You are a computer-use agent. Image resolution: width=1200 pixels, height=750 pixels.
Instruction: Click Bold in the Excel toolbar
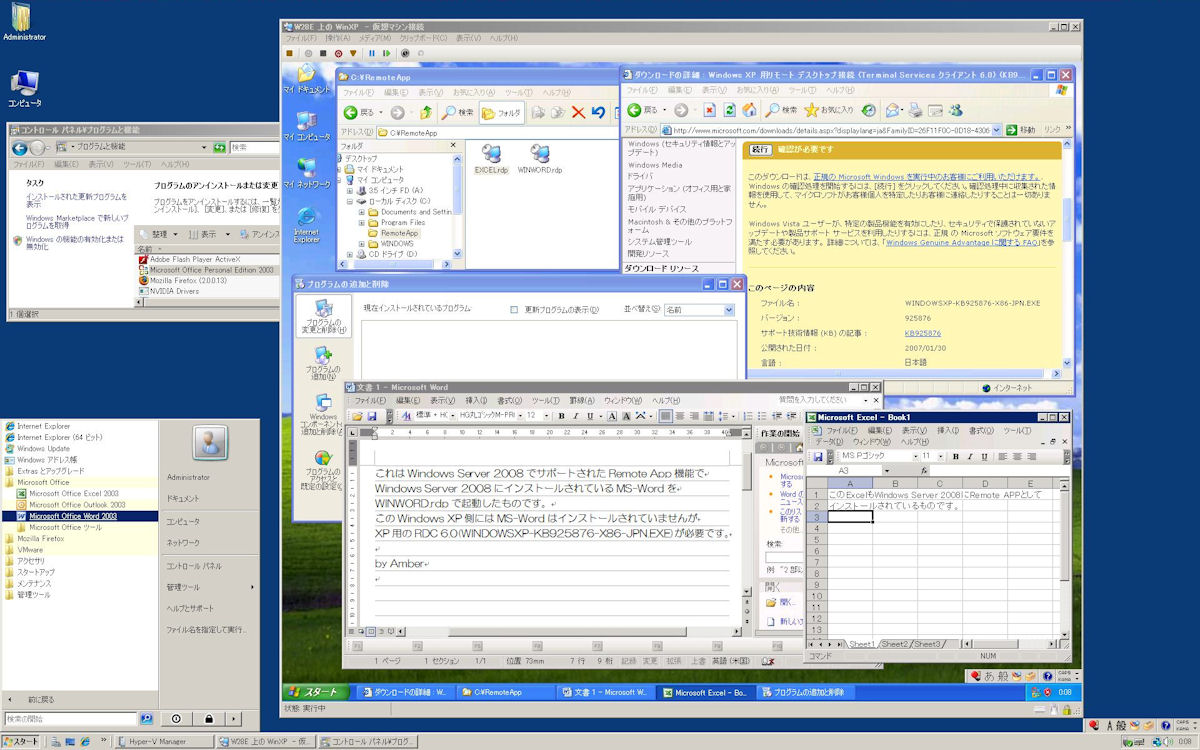[955, 456]
